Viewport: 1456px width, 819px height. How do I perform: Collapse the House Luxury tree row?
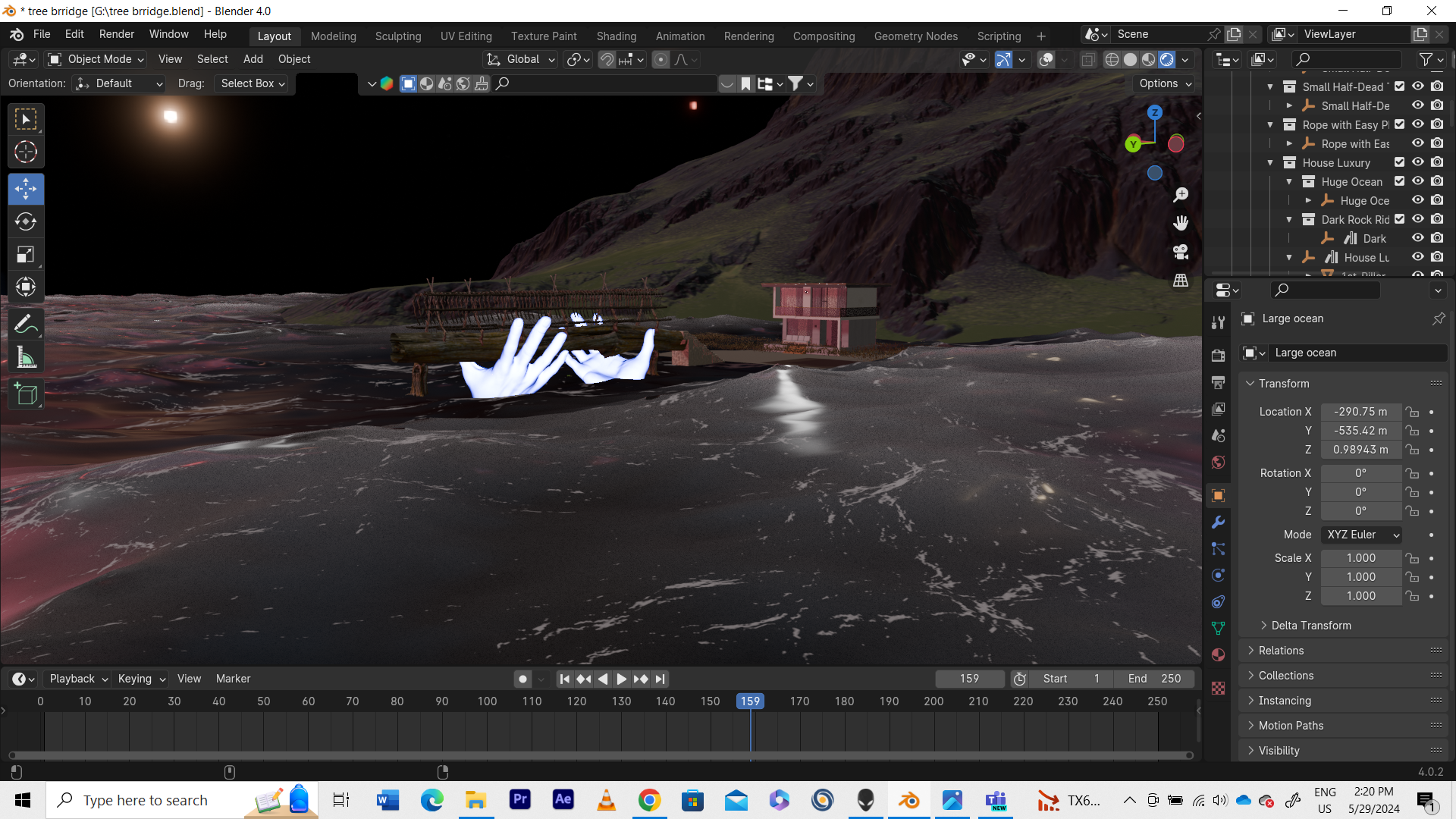click(x=1270, y=162)
